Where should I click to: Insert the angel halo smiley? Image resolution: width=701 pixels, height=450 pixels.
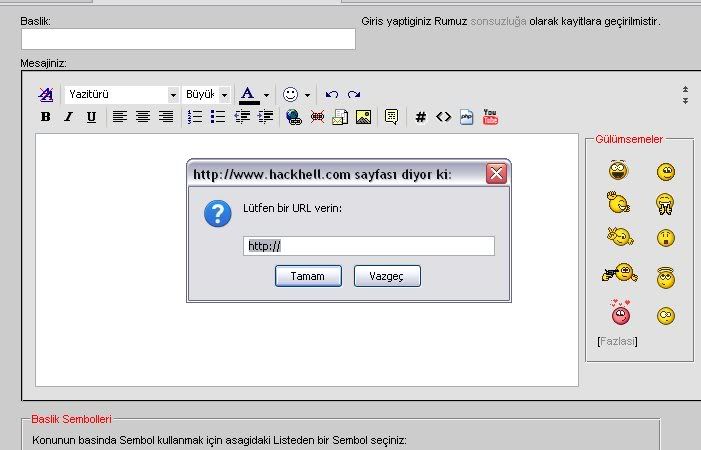pos(666,277)
